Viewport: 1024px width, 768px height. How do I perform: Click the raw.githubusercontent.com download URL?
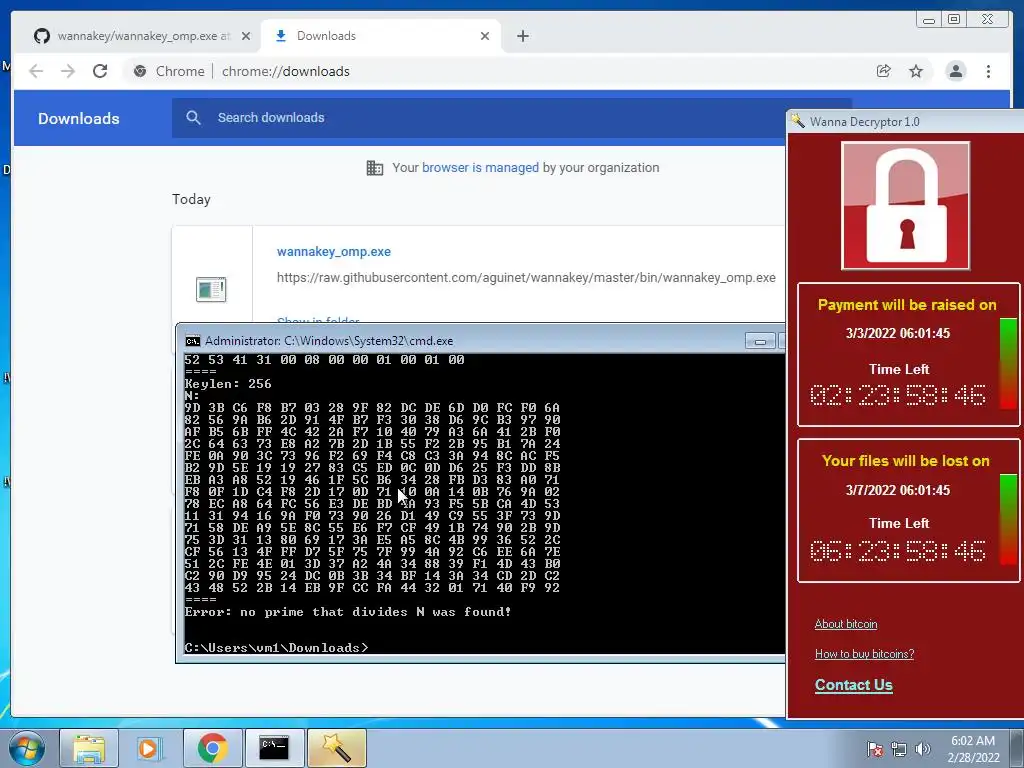(526, 278)
